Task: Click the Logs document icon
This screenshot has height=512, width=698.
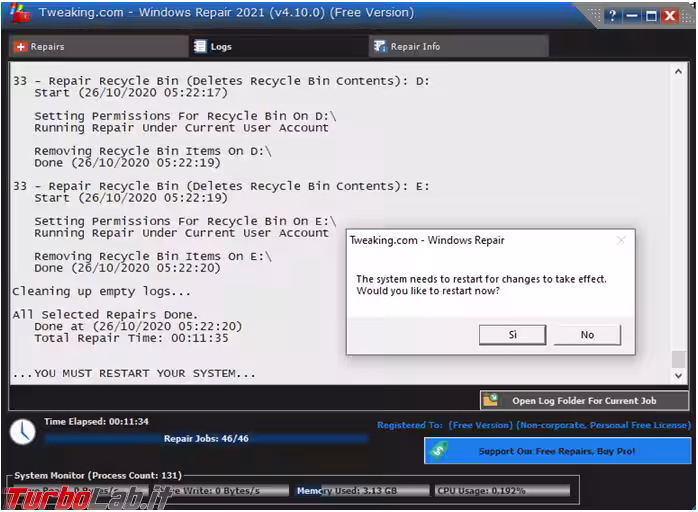Action: tap(200, 46)
